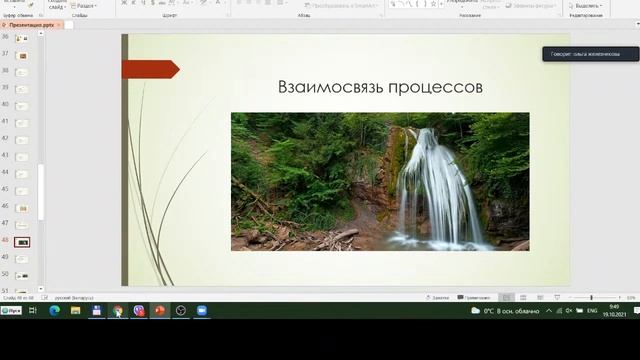
Task: Select slide 42 thumbnail
Action: 22,140
